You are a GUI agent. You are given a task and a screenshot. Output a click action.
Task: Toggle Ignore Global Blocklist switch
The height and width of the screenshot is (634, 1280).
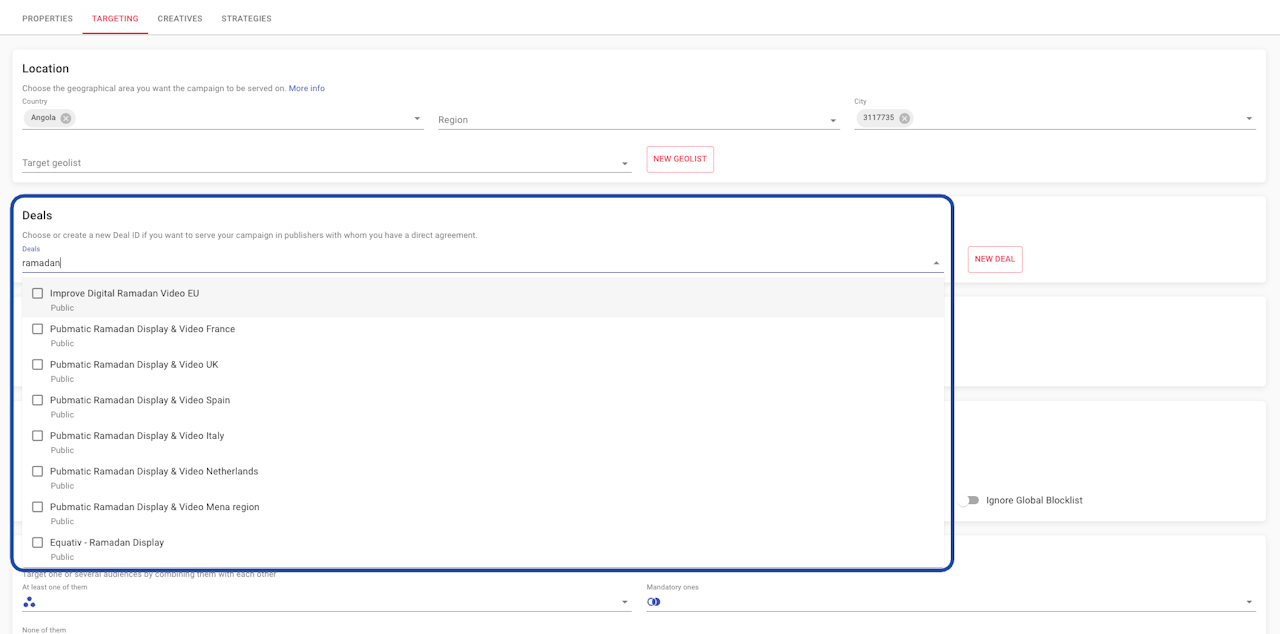point(969,500)
